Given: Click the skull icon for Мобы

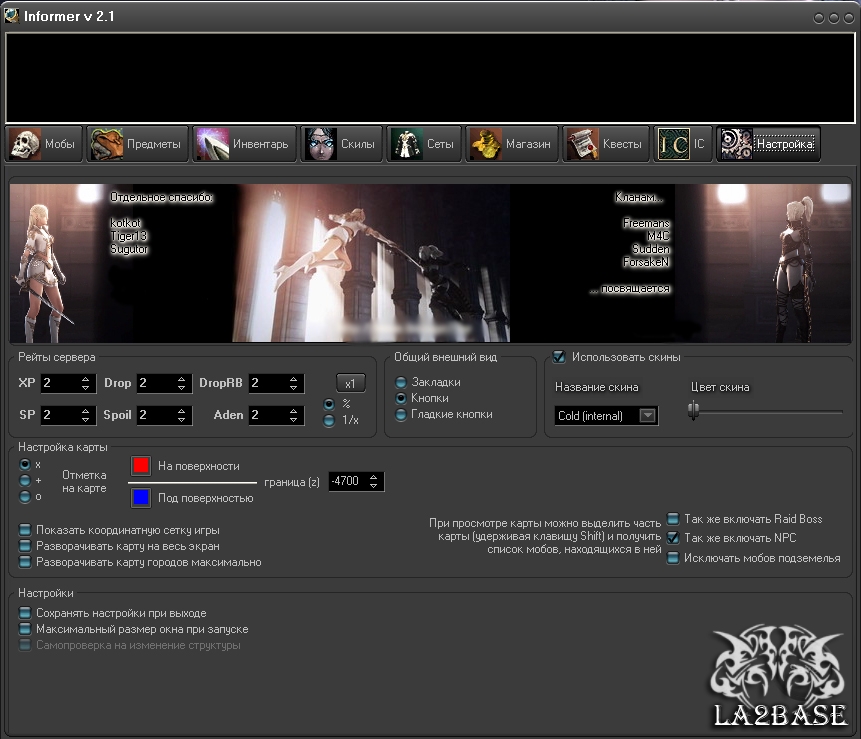Looking at the screenshot, I should pos(25,144).
